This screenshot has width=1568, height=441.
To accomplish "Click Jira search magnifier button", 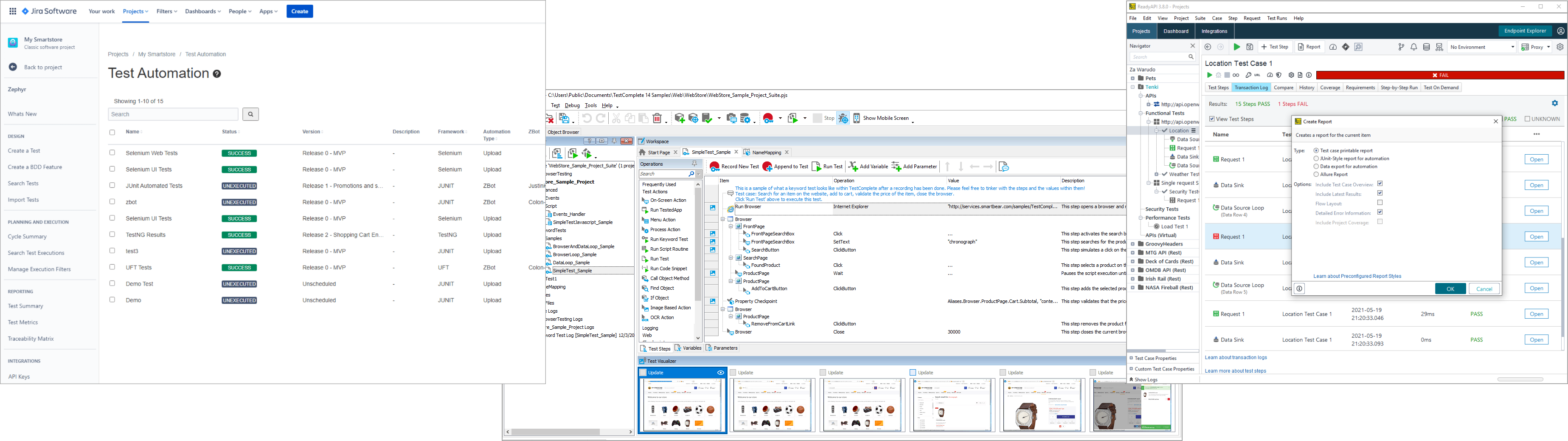I will (250, 114).
